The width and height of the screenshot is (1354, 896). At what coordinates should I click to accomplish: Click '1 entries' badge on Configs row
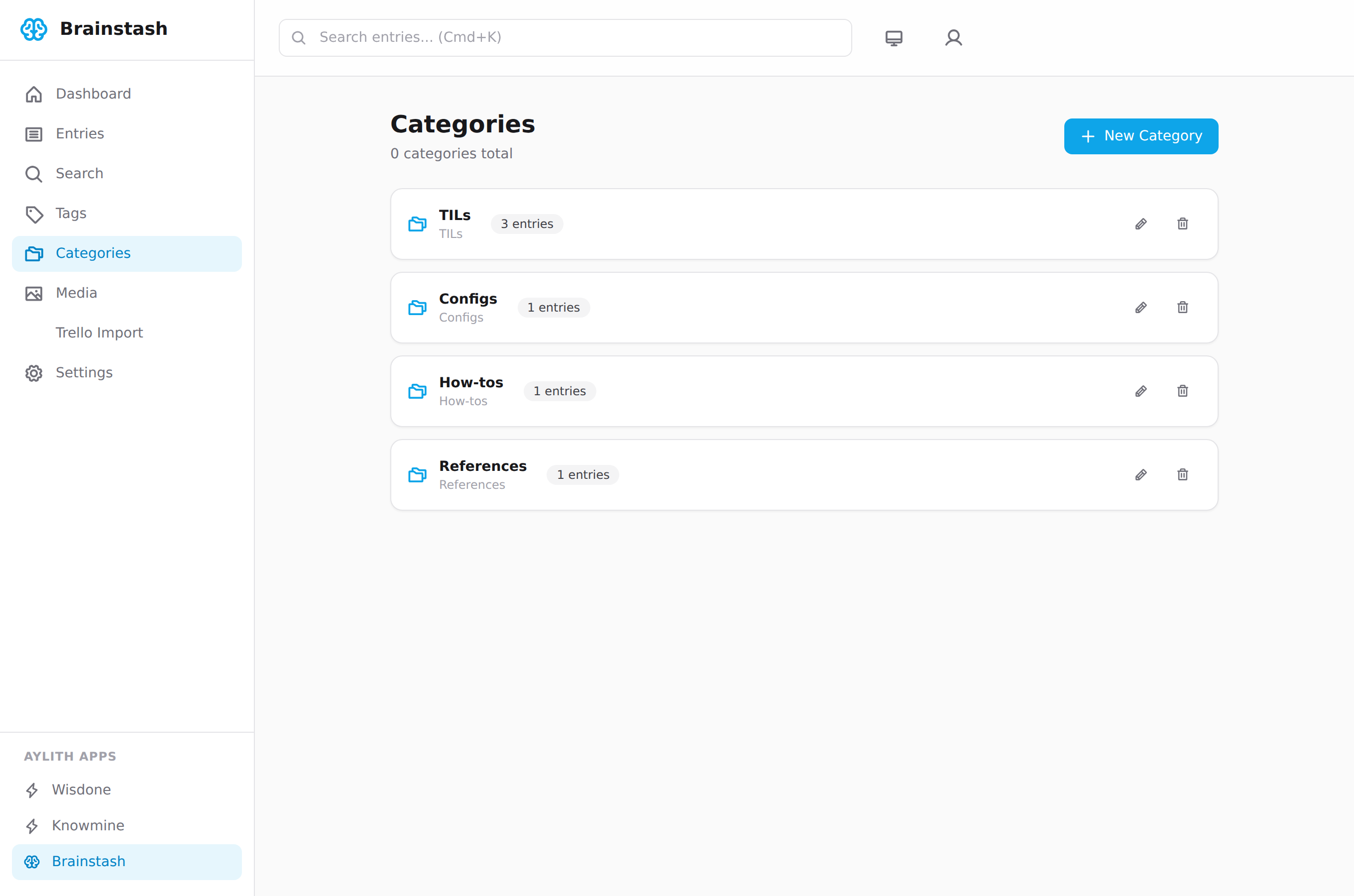[553, 308]
